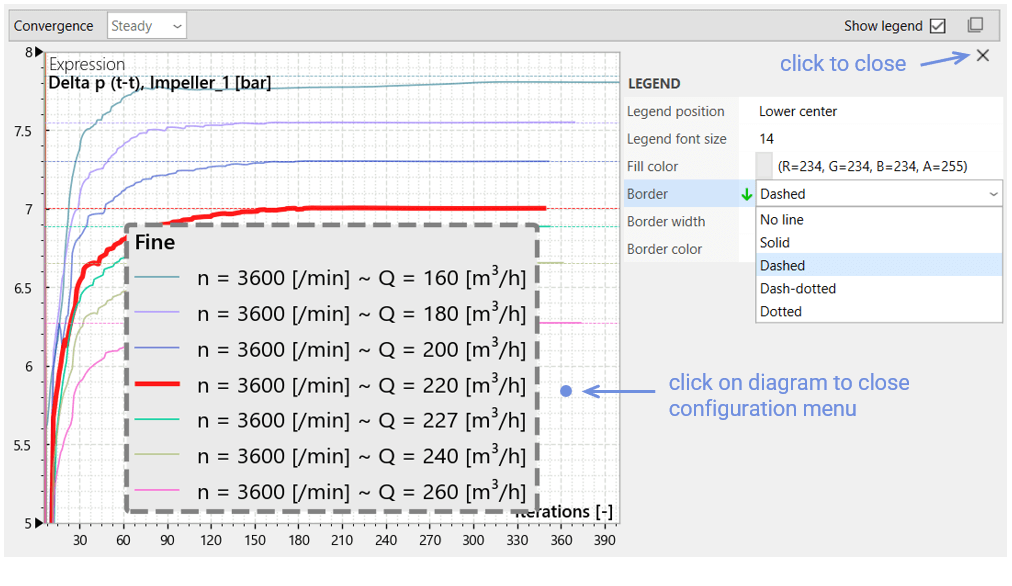The image size is (1012, 586).
Task: Edit the Legend font size value 14
Action: tap(767, 139)
